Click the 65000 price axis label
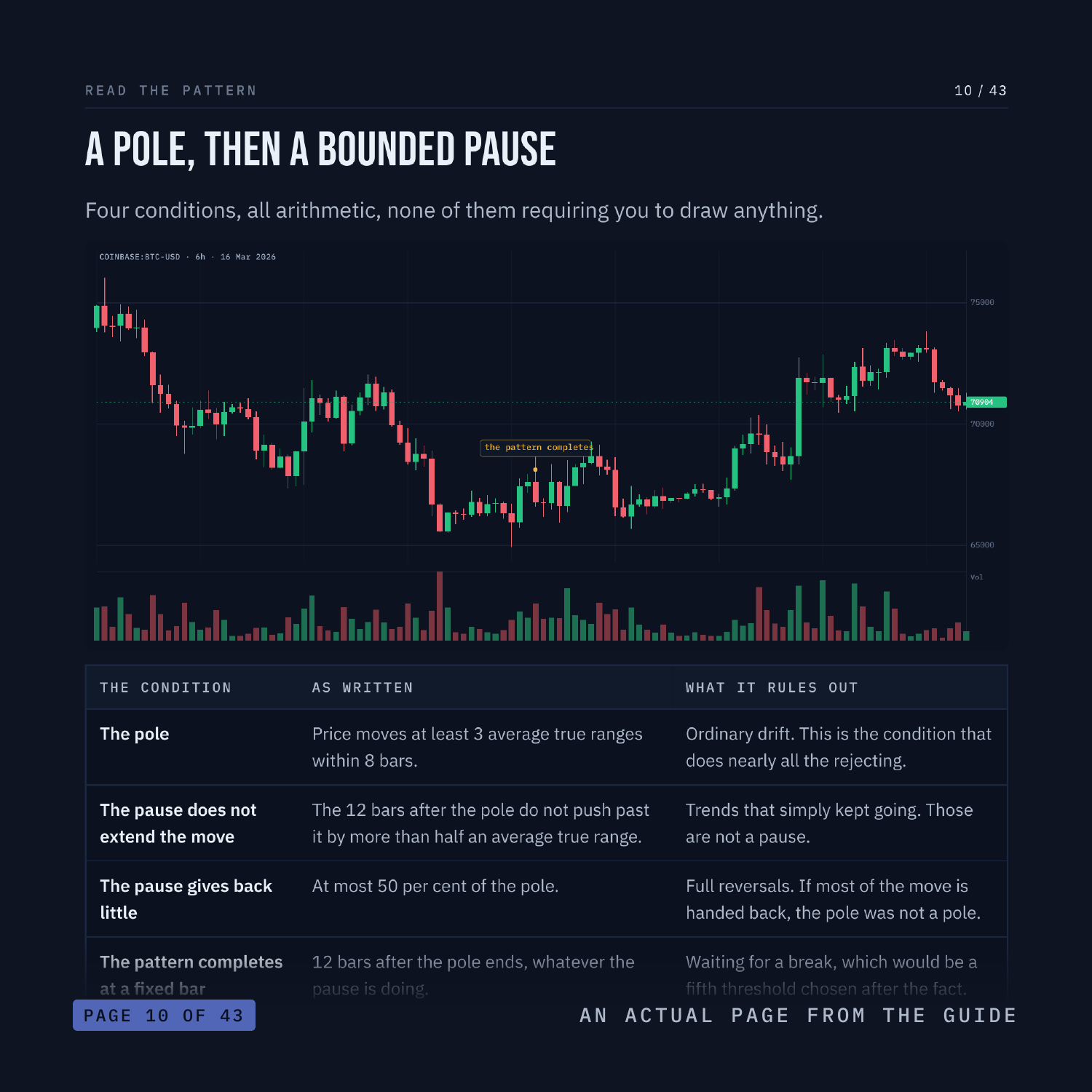 tap(982, 545)
